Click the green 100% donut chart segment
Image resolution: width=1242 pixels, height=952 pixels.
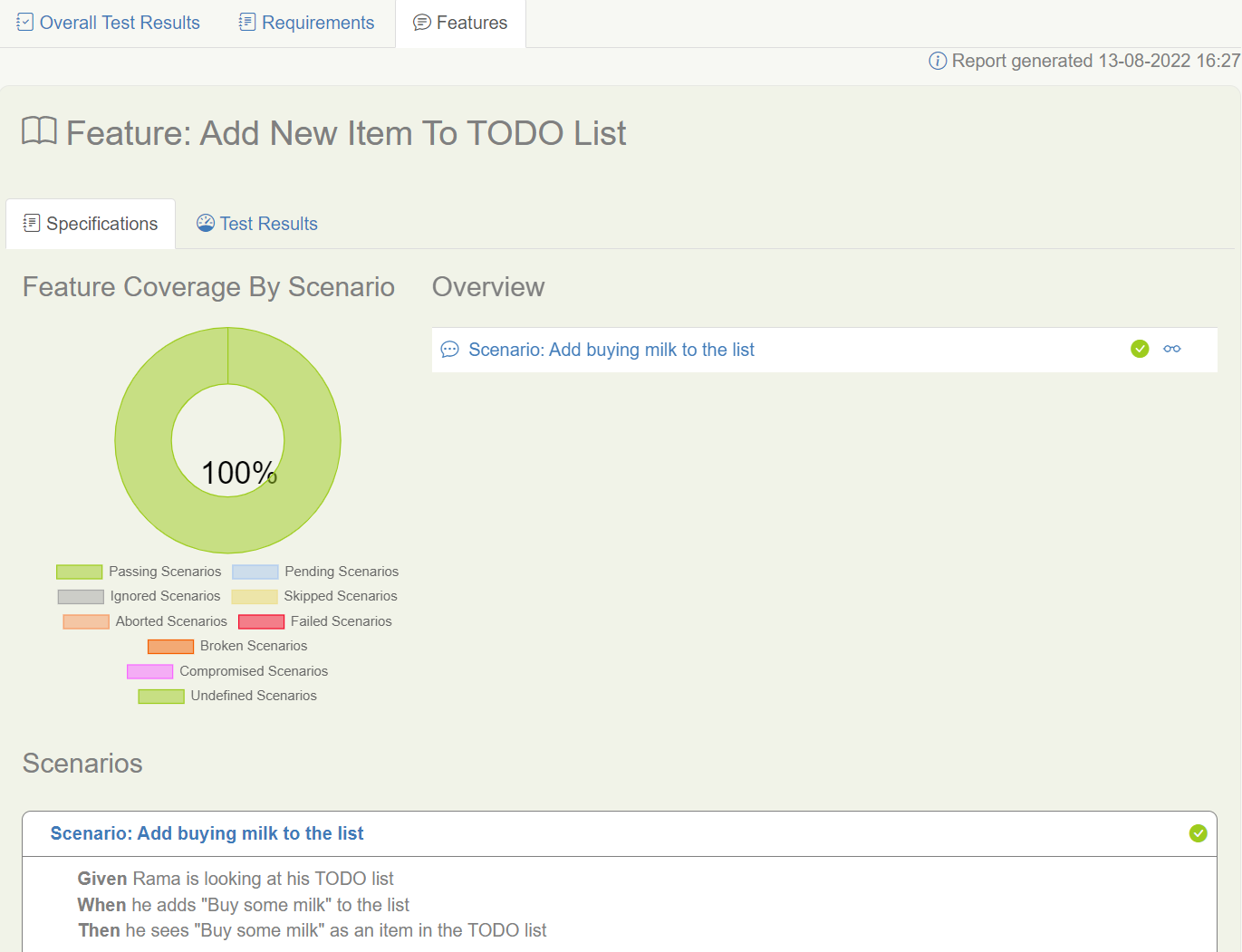(227, 362)
